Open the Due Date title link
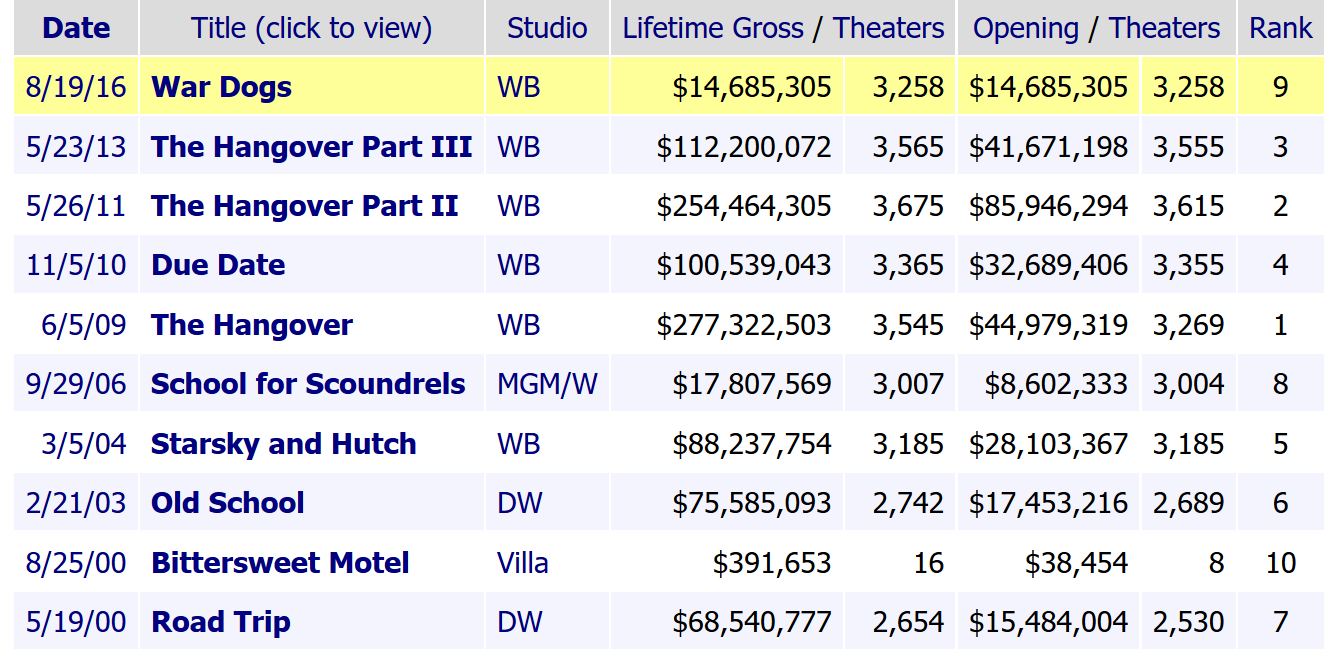The height and width of the screenshot is (652, 1340). click(x=218, y=265)
